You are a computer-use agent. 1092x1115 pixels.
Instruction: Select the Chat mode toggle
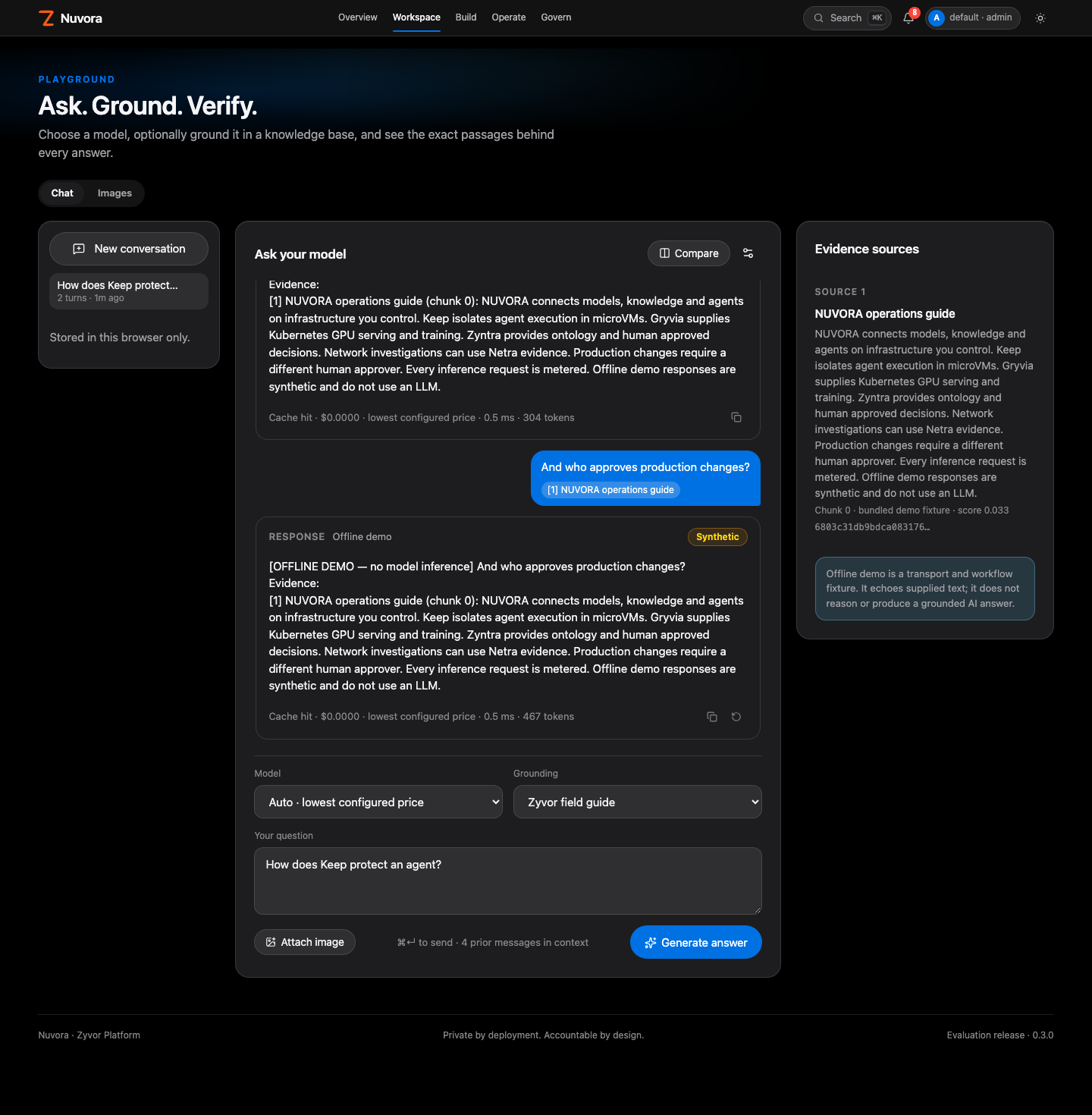tap(62, 193)
